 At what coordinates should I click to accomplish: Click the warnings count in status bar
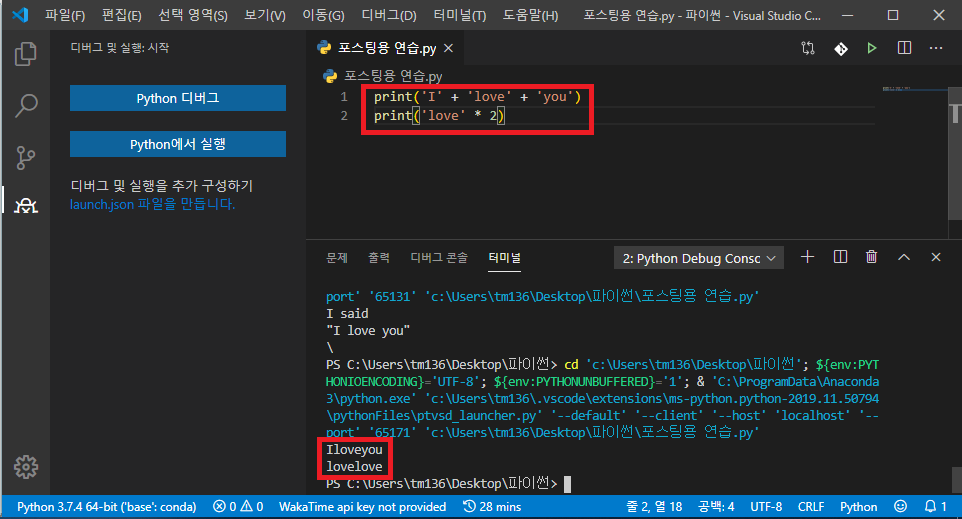pyautogui.click(x=252, y=507)
